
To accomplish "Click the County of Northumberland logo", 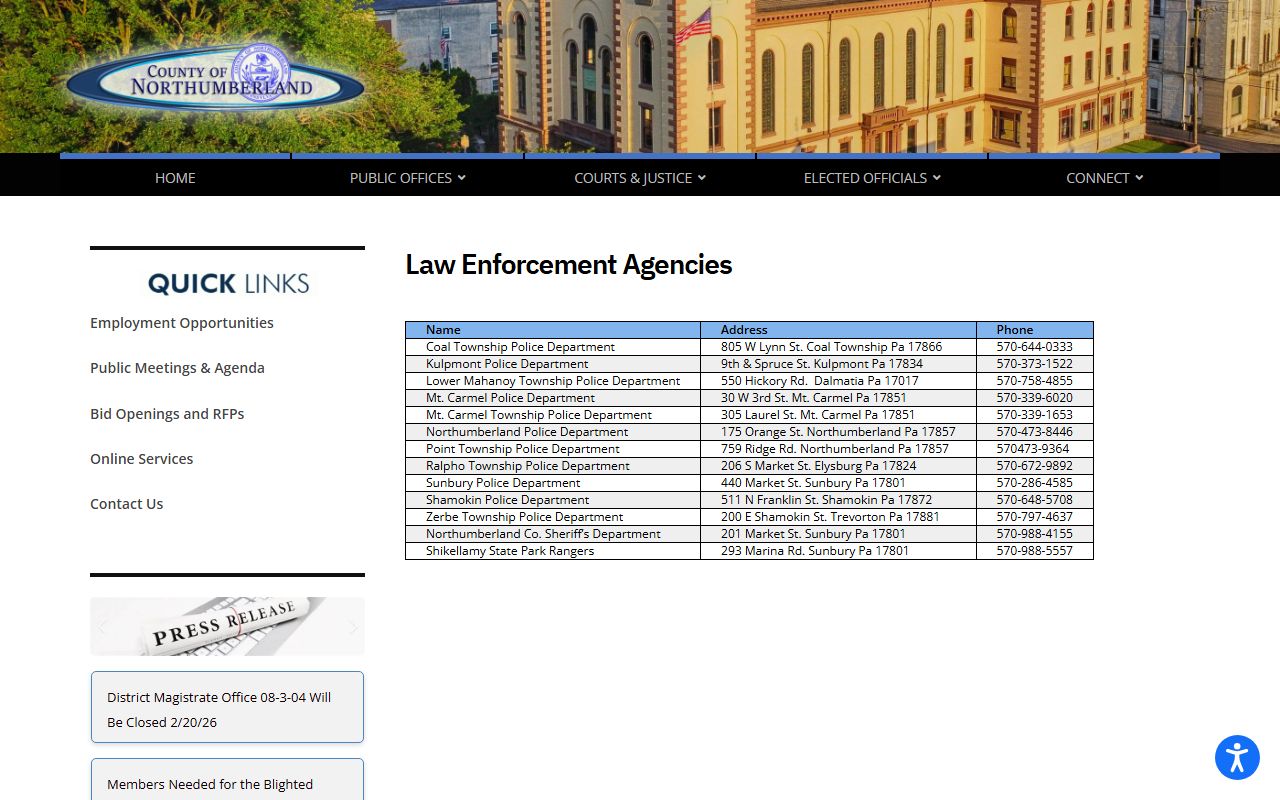I will click(215, 80).
